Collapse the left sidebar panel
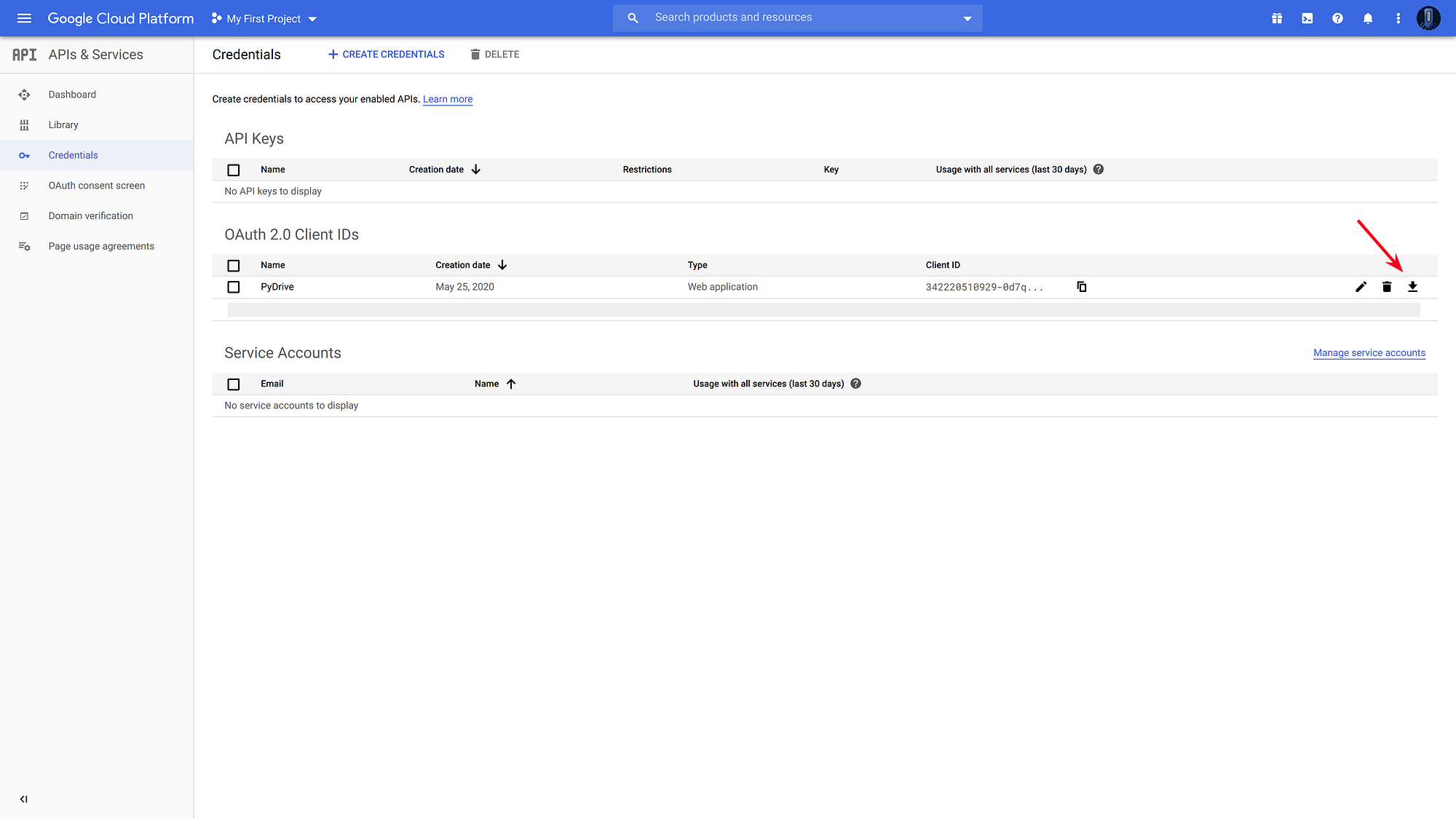This screenshot has height=819, width=1456. (24, 799)
